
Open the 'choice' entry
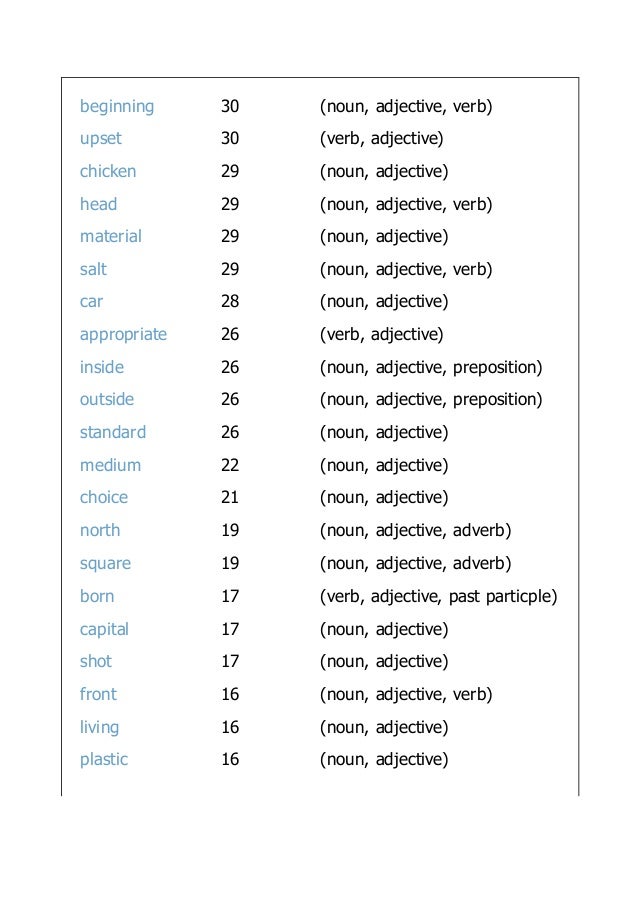click(x=104, y=497)
